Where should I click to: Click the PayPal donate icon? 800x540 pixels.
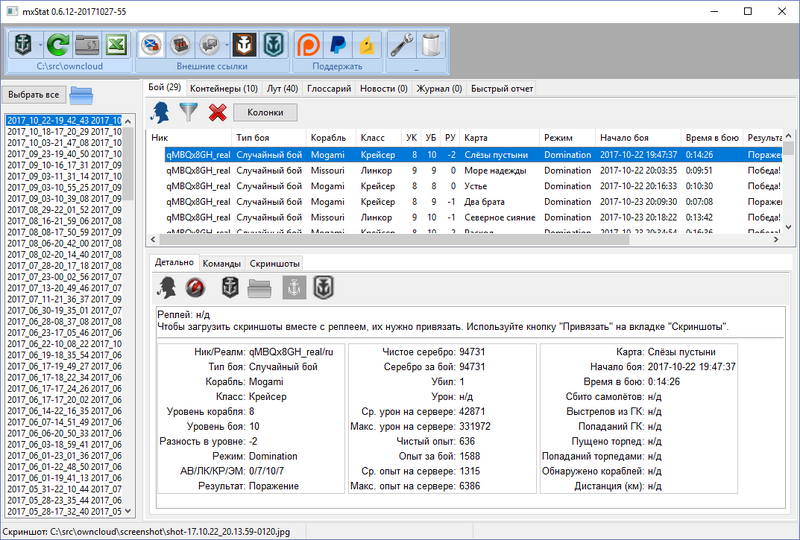(x=339, y=45)
